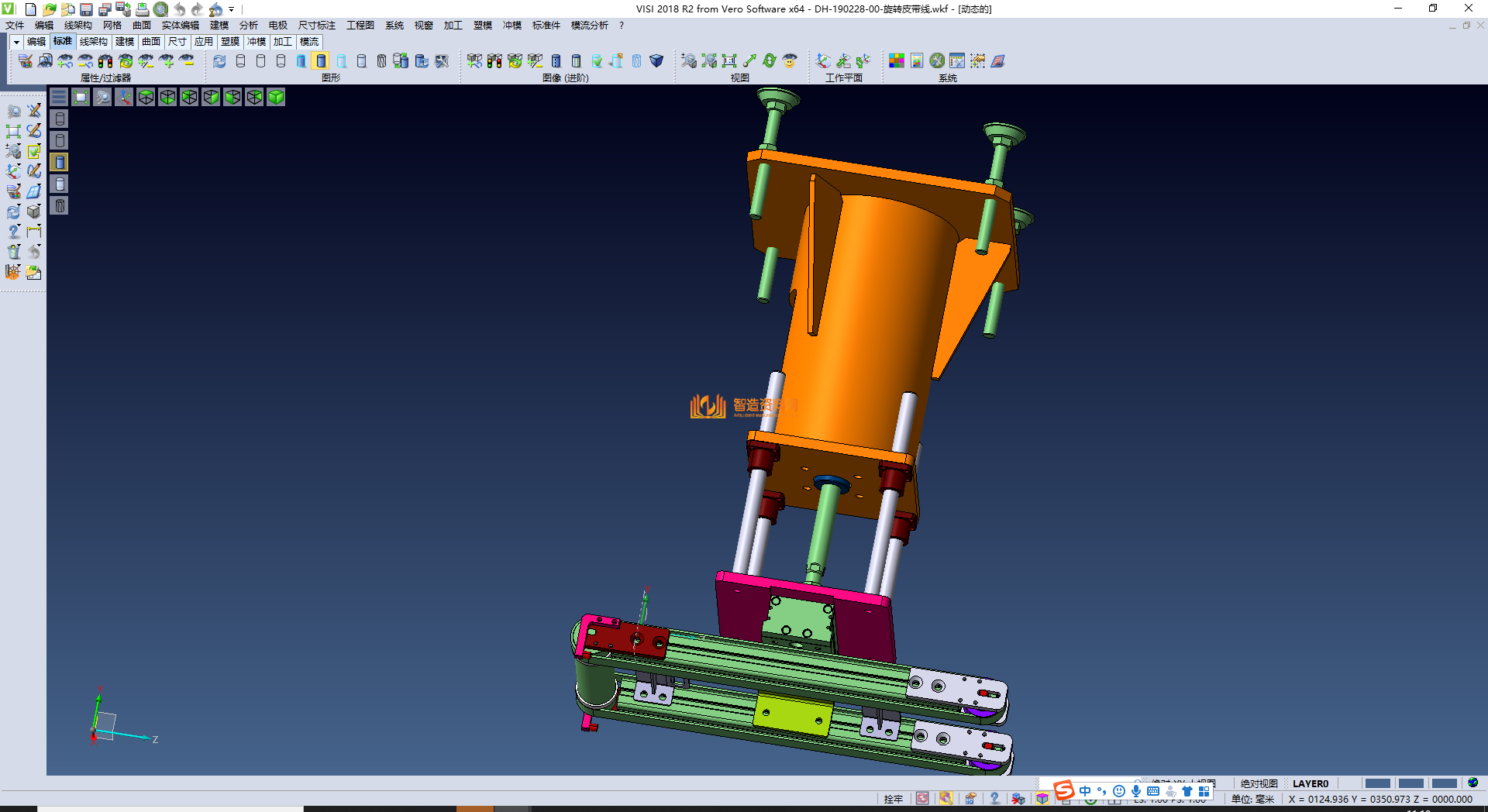Click the 1:1 zoom view icon
The image size is (1488, 812).
(729, 61)
